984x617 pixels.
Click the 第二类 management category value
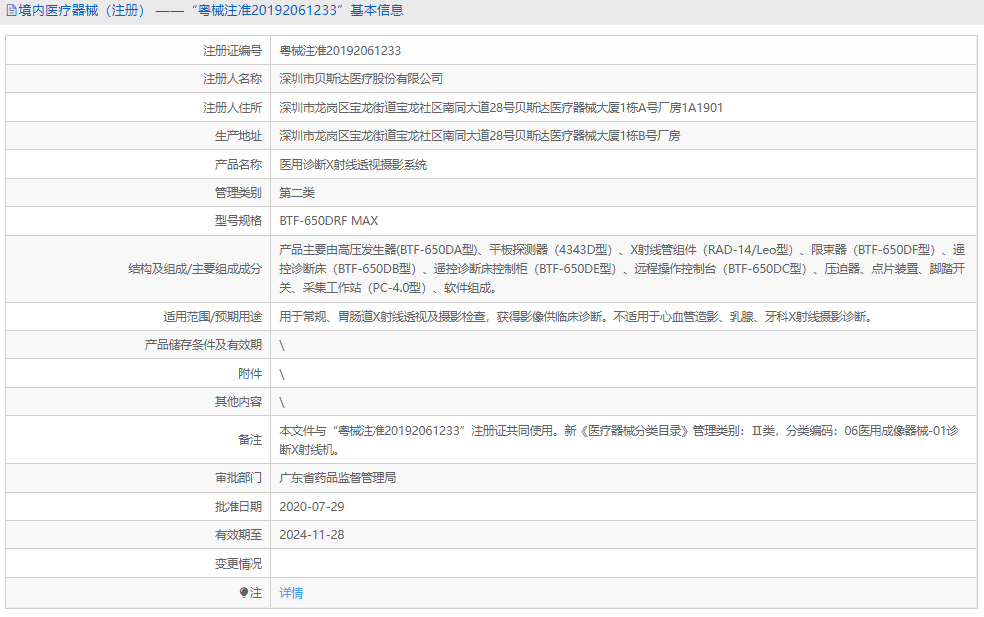(x=301, y=192)
